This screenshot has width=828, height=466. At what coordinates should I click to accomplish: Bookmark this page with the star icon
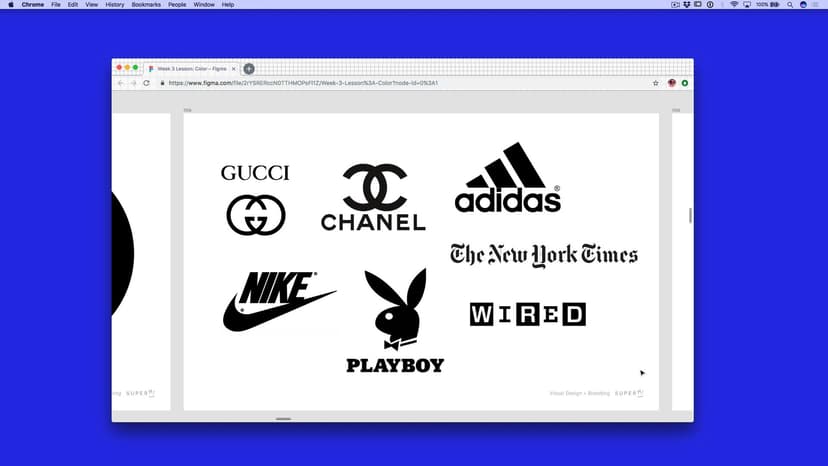click(656, 83)
